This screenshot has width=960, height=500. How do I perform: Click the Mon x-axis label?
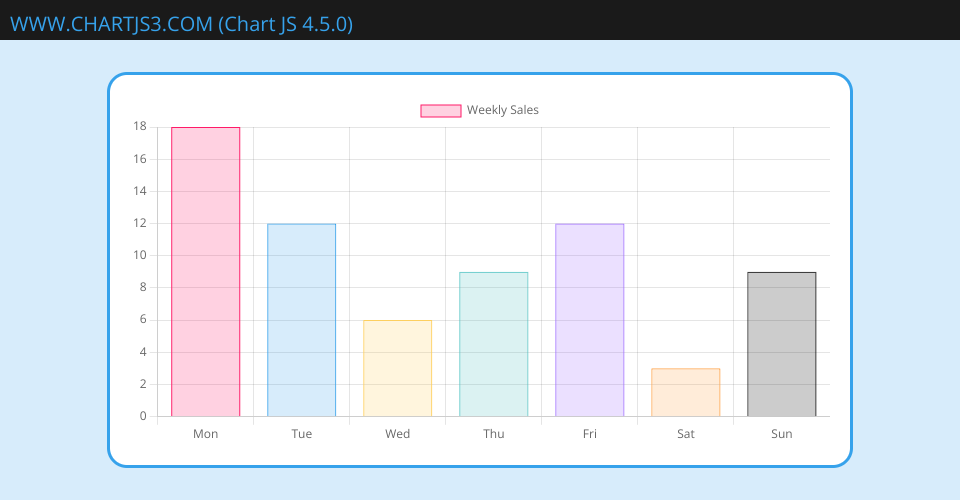click(x=205, y=434)
